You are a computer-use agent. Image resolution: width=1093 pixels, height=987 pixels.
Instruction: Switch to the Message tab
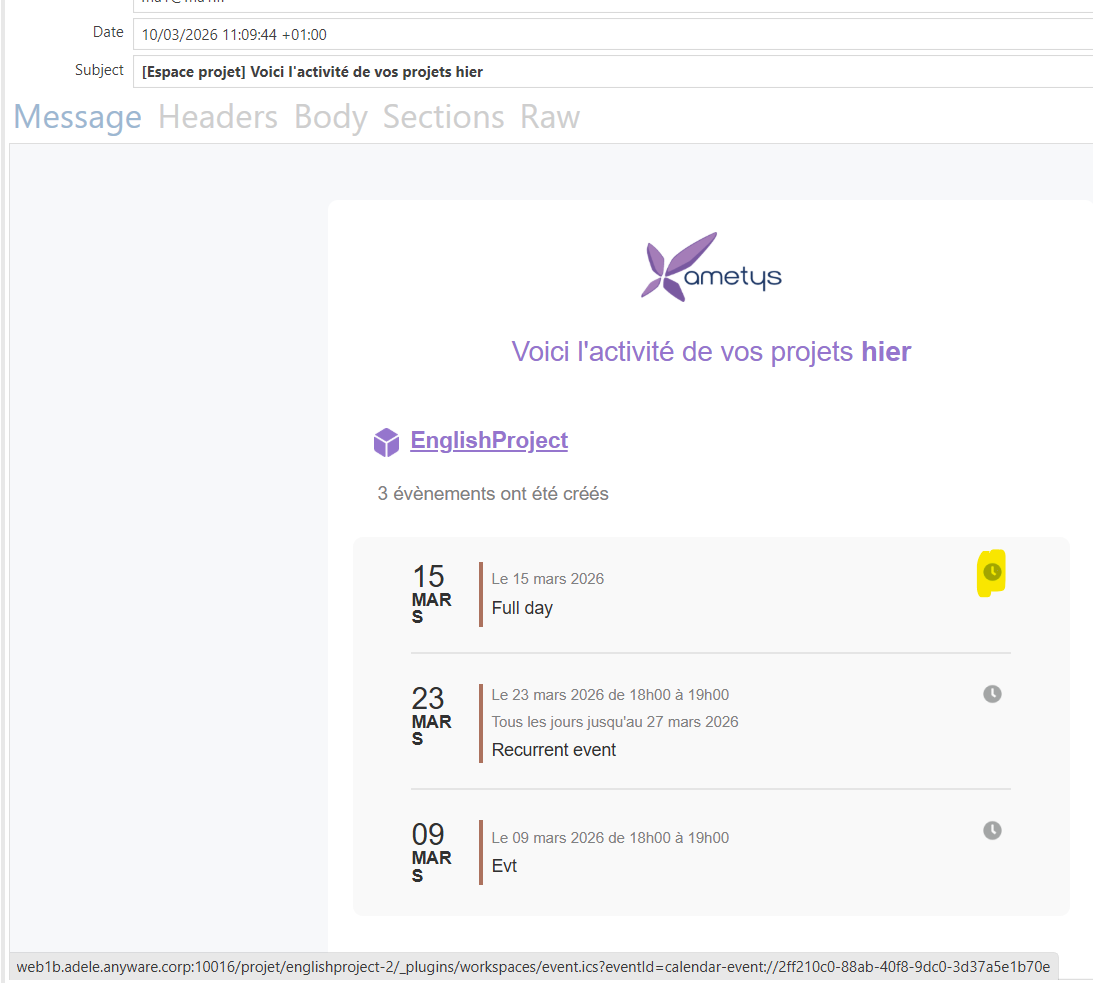(78, 117)
